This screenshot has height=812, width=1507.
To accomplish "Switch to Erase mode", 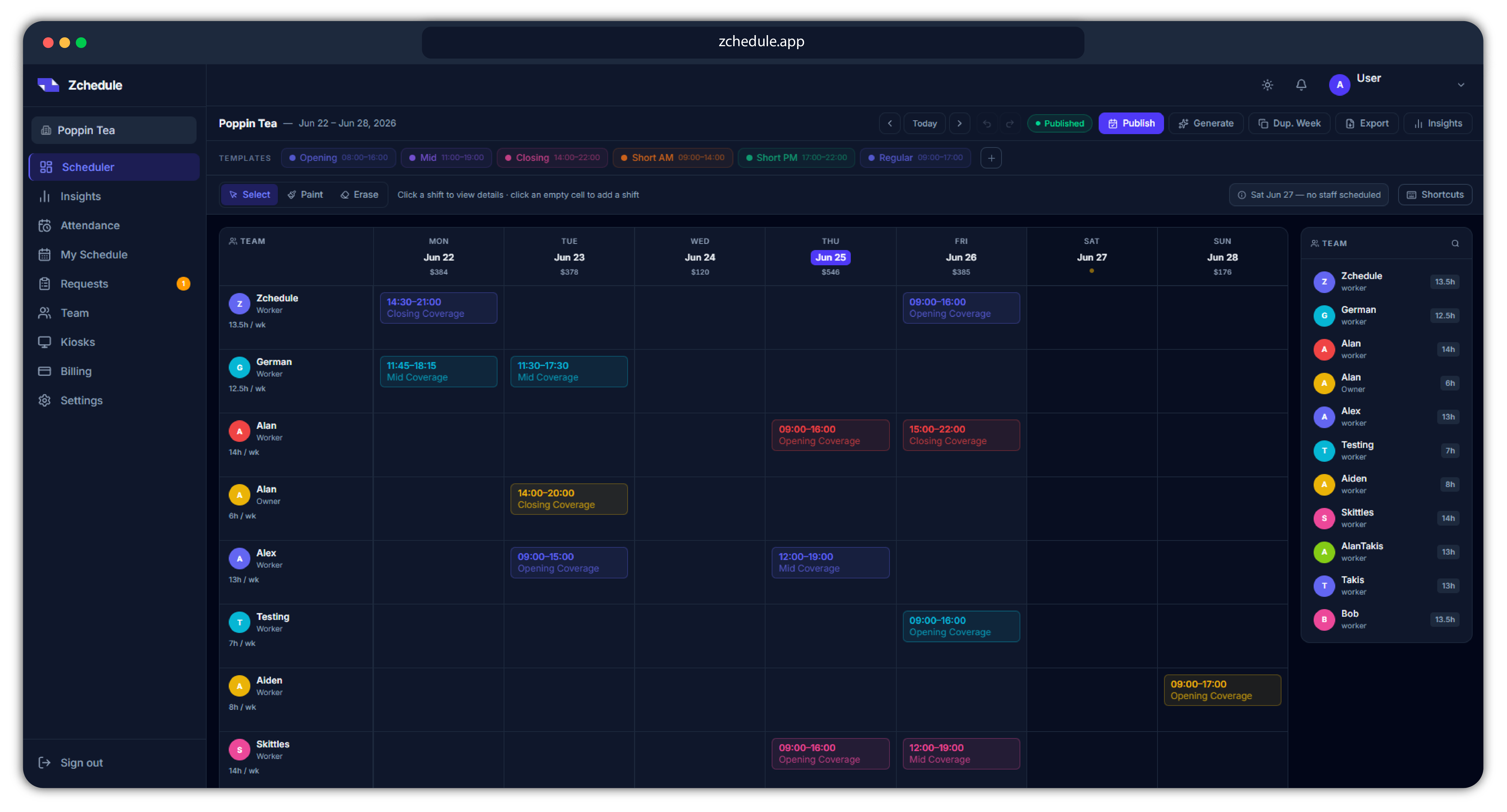I will 359,195.
